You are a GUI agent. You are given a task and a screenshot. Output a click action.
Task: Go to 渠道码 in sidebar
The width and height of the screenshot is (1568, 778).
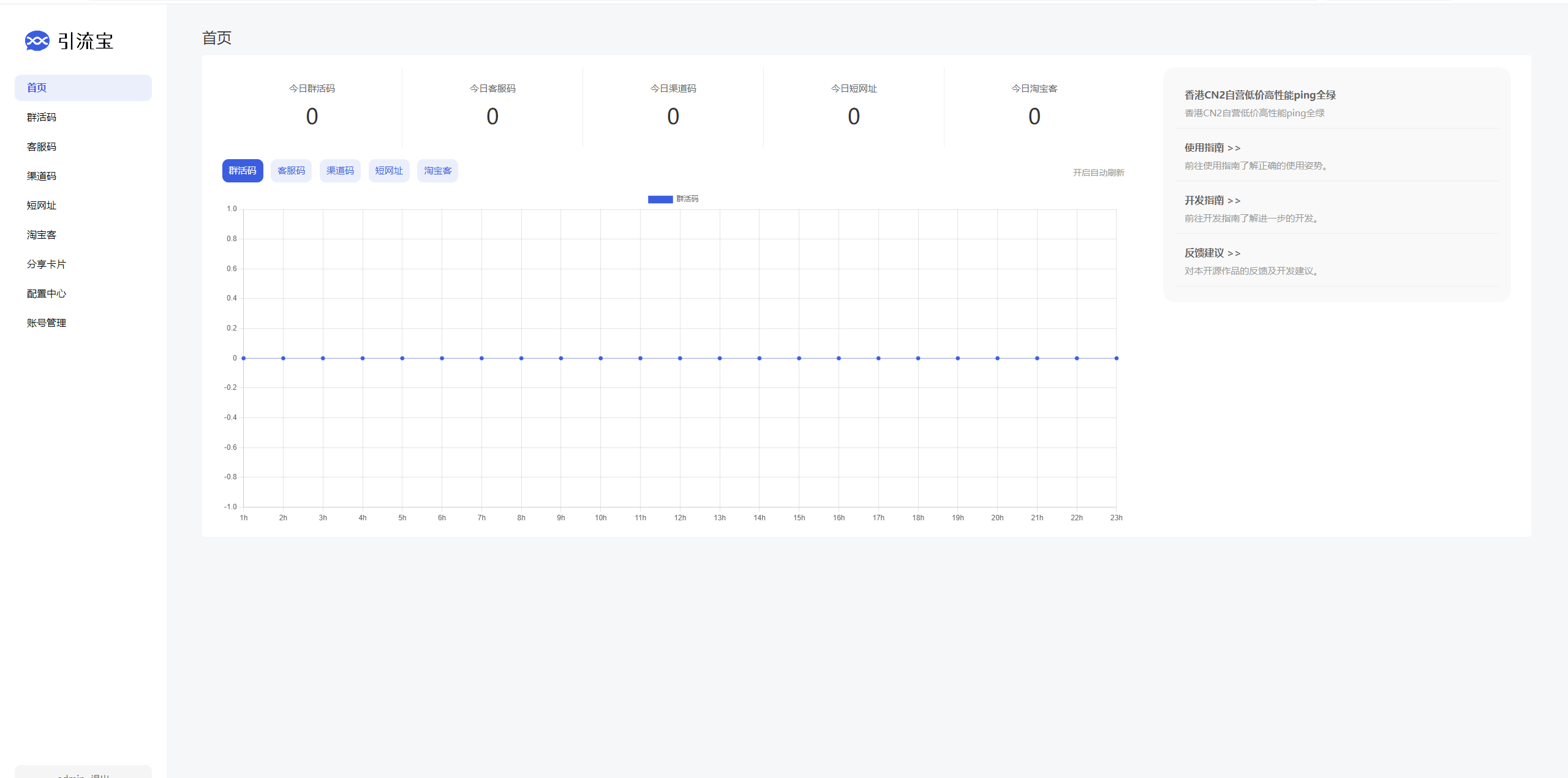click(42, 176)
